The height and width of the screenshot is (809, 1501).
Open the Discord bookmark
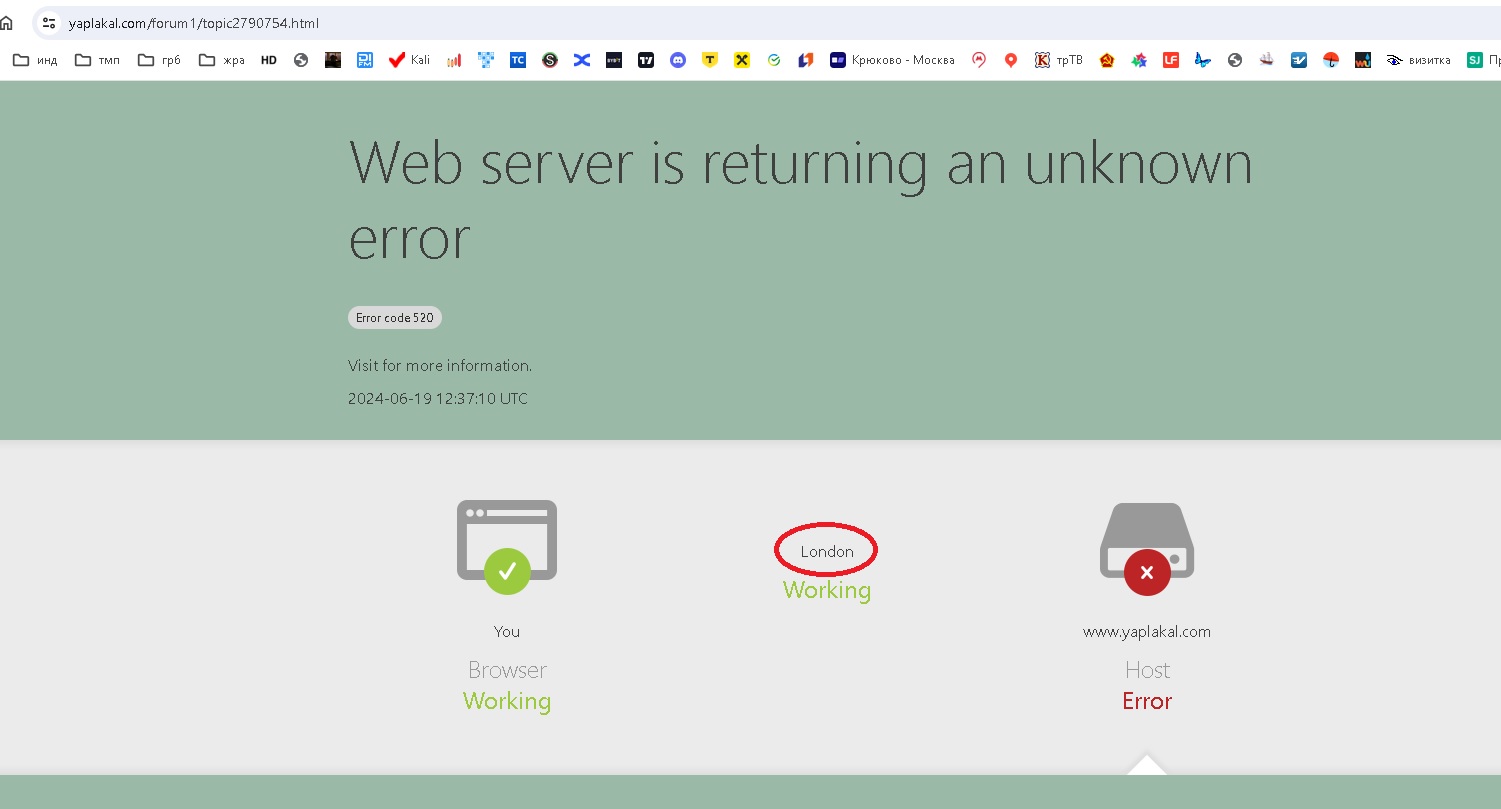(678, 60)
